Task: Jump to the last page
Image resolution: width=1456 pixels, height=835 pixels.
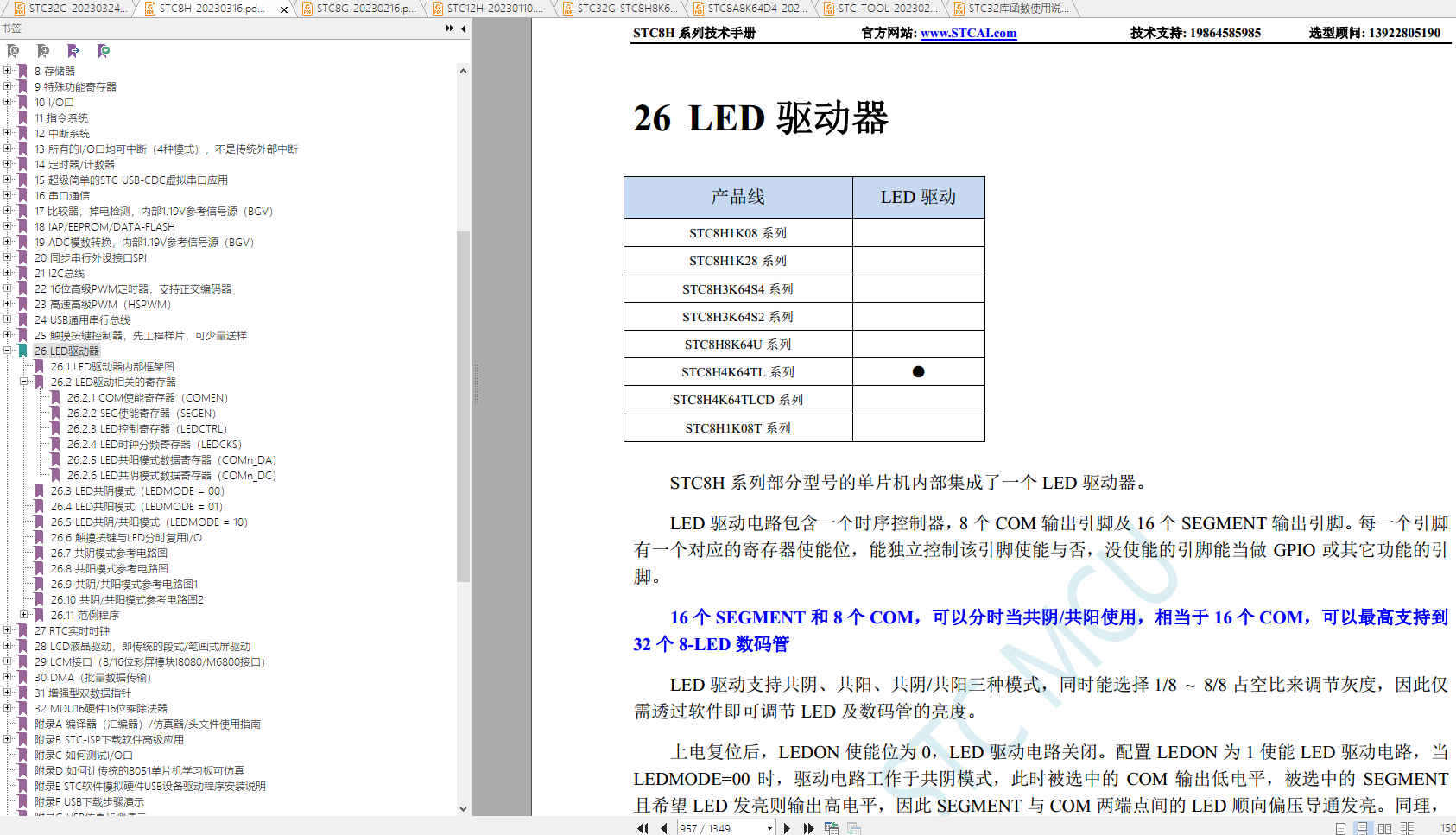Action: click(808, 828)
